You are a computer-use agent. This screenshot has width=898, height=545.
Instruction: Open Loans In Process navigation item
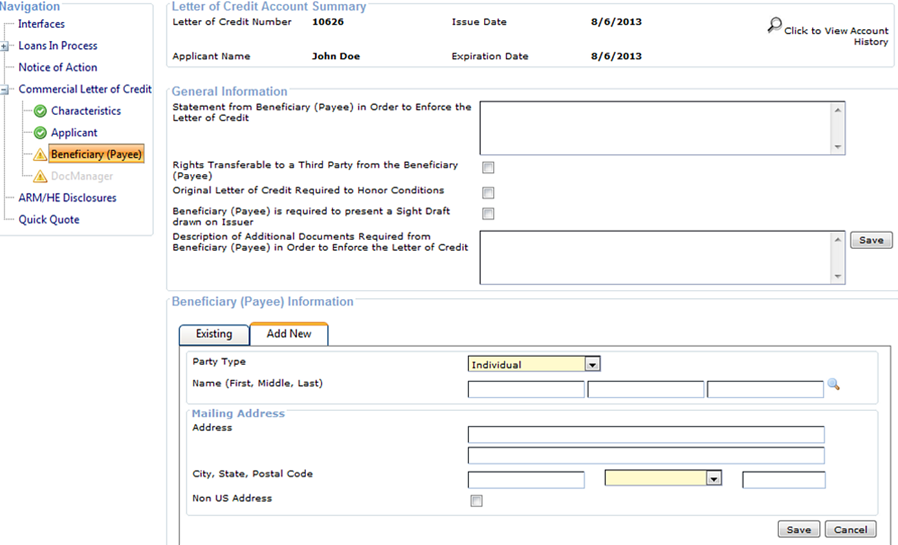point(58,46)
